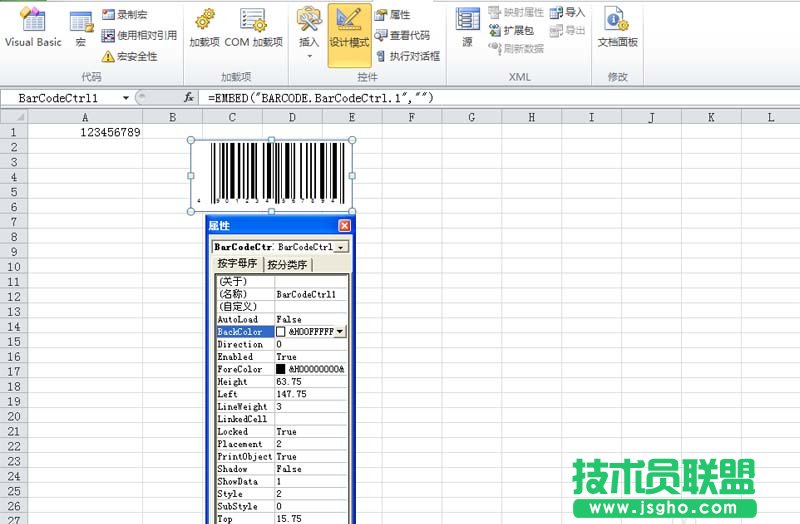Image resolution: width=800 pixels, height=524 pixels.
Task: Select SubStyle property row
Action: coord(282,507)
